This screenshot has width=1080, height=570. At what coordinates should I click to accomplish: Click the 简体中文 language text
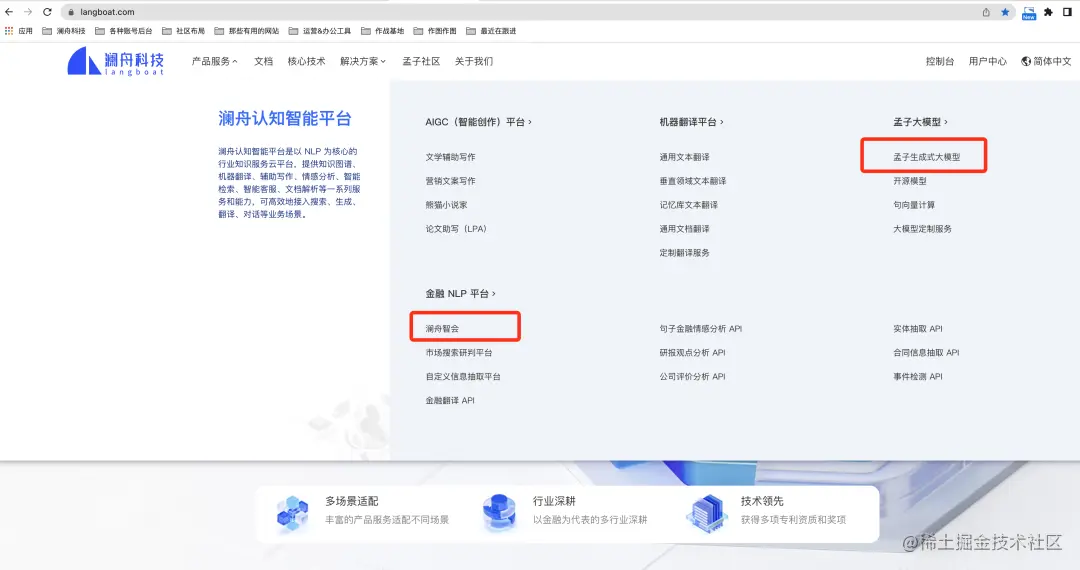click(1052, 61)
